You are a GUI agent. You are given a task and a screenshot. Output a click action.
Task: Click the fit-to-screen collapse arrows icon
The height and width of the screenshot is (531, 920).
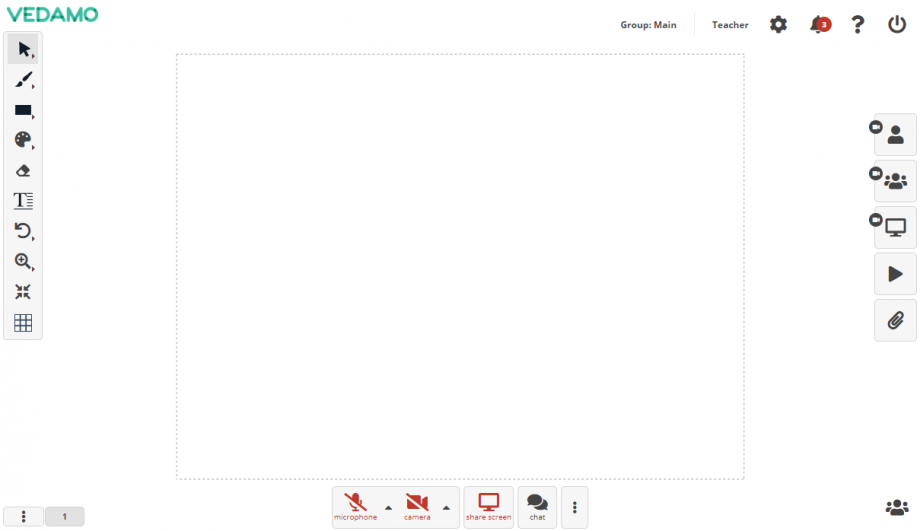pyautogui.click(x=24, y=292)
